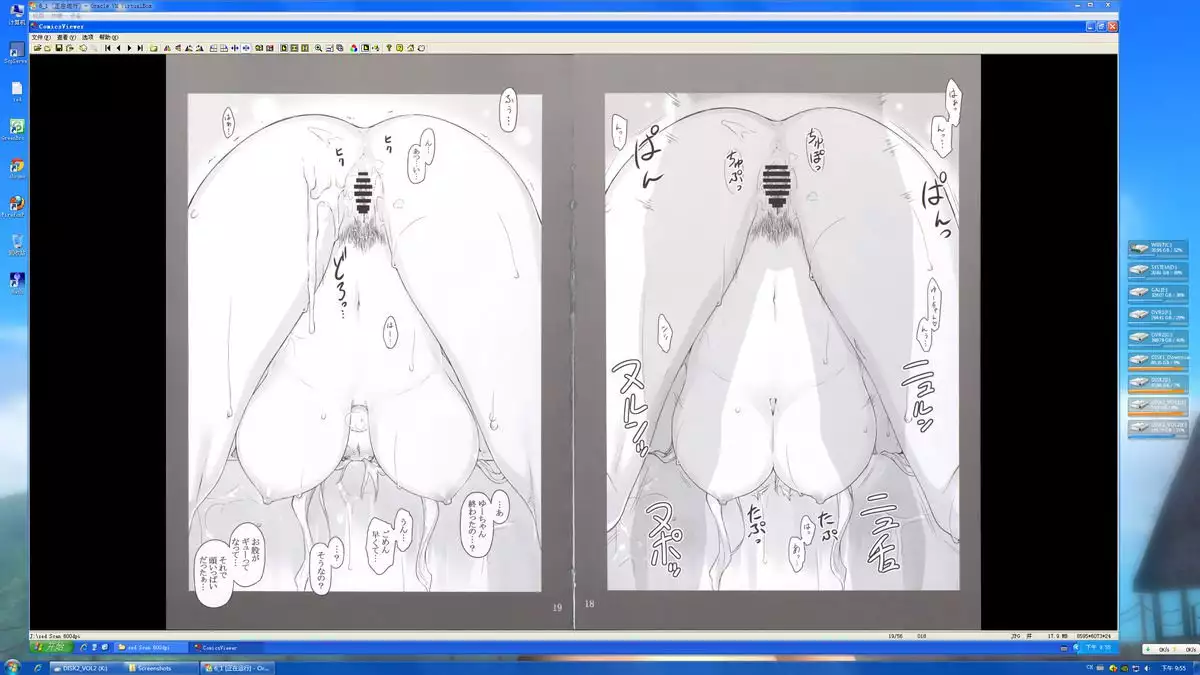Click the save diskette icon in the toolbar
Viewport: 1200px width, 675px height.
click(x=59, y=47)
